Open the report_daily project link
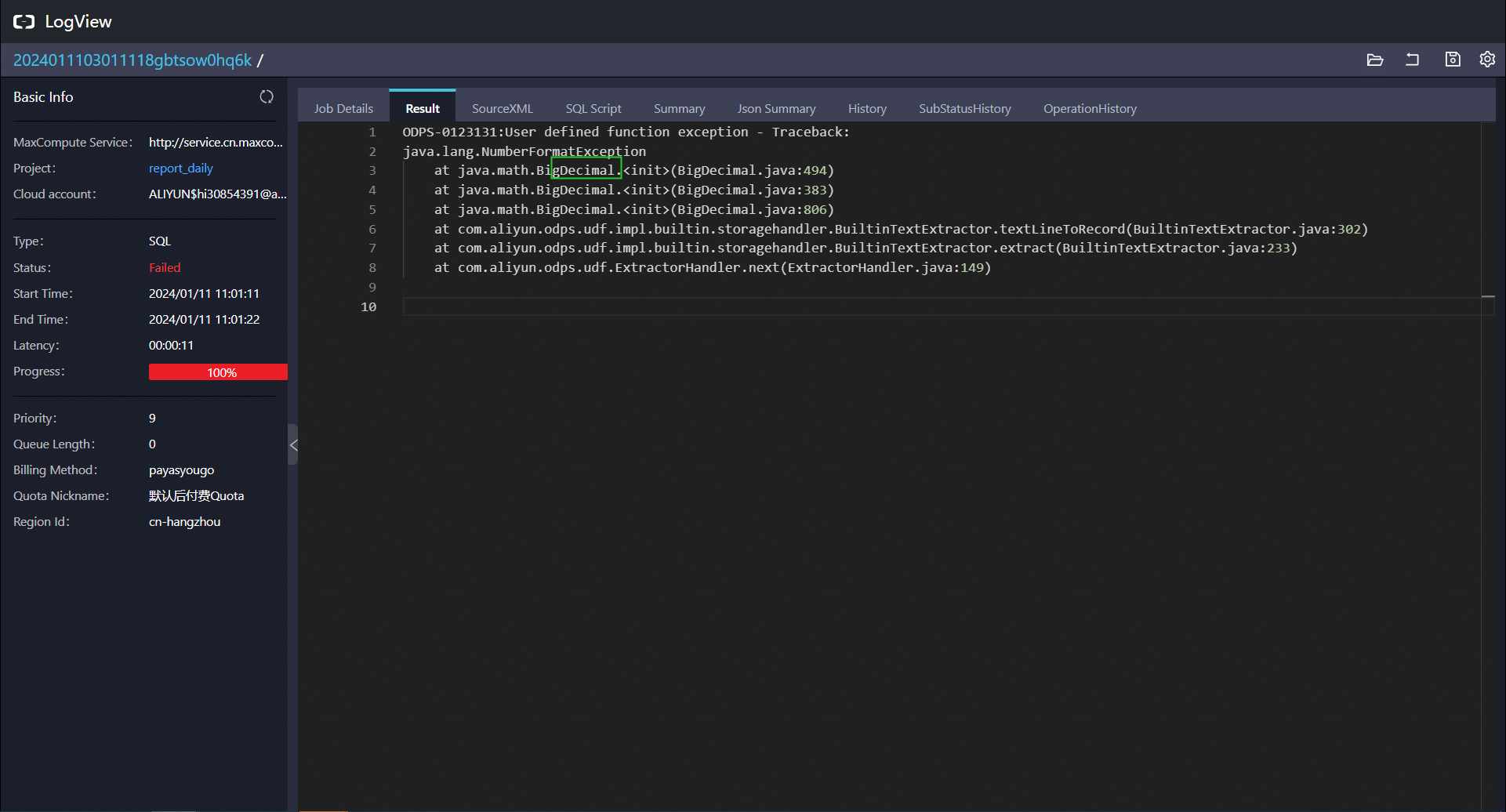 tap(181, 169)
